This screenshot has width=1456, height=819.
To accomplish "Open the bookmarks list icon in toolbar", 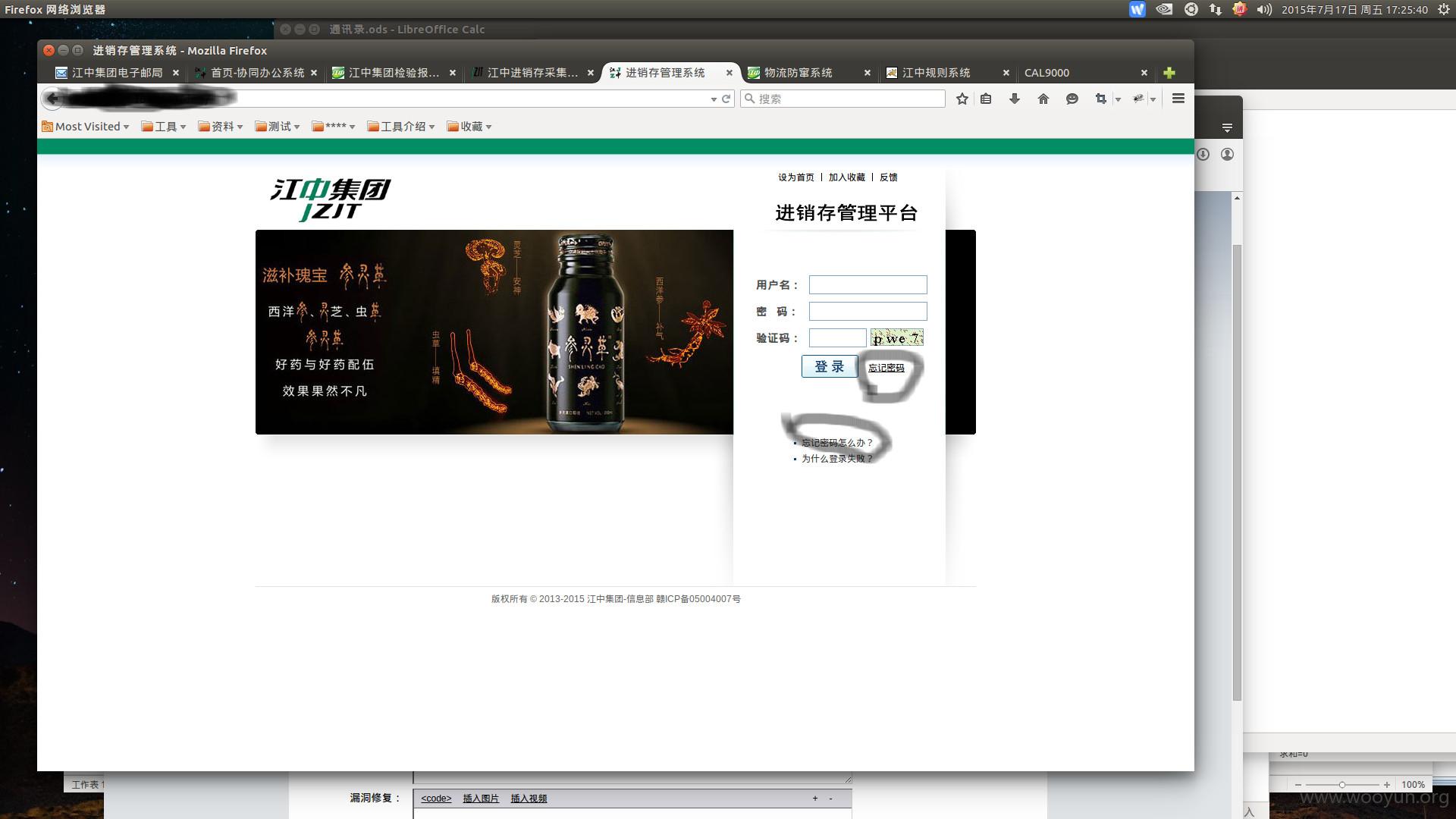I will tap(986, 99).
